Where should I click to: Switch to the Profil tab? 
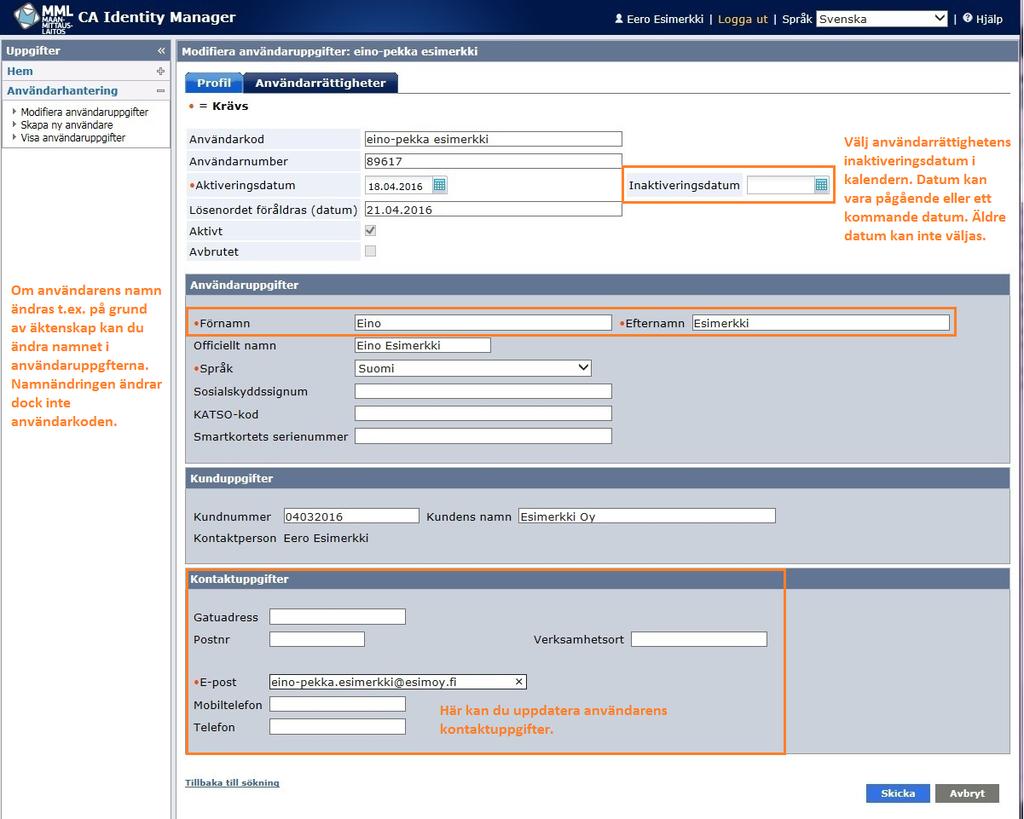click(x=214, y=83)
